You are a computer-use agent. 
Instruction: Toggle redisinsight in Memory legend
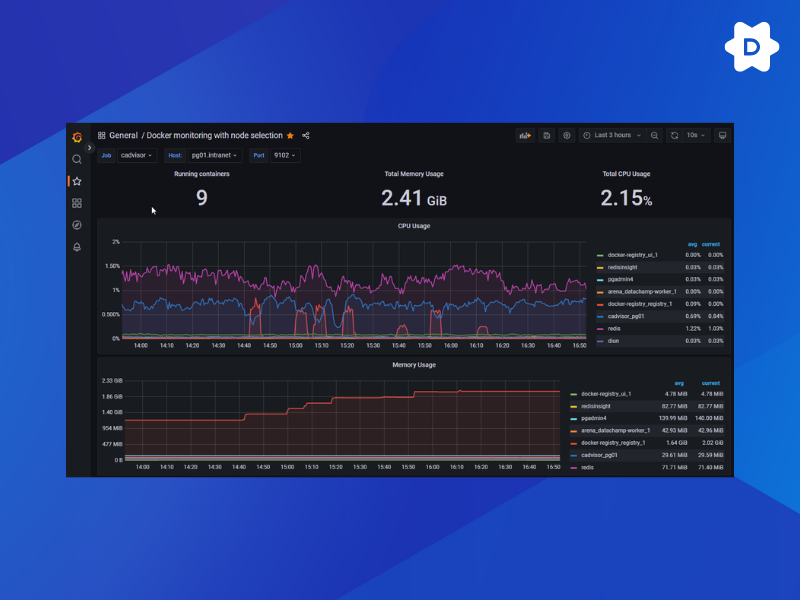point(595,406)
